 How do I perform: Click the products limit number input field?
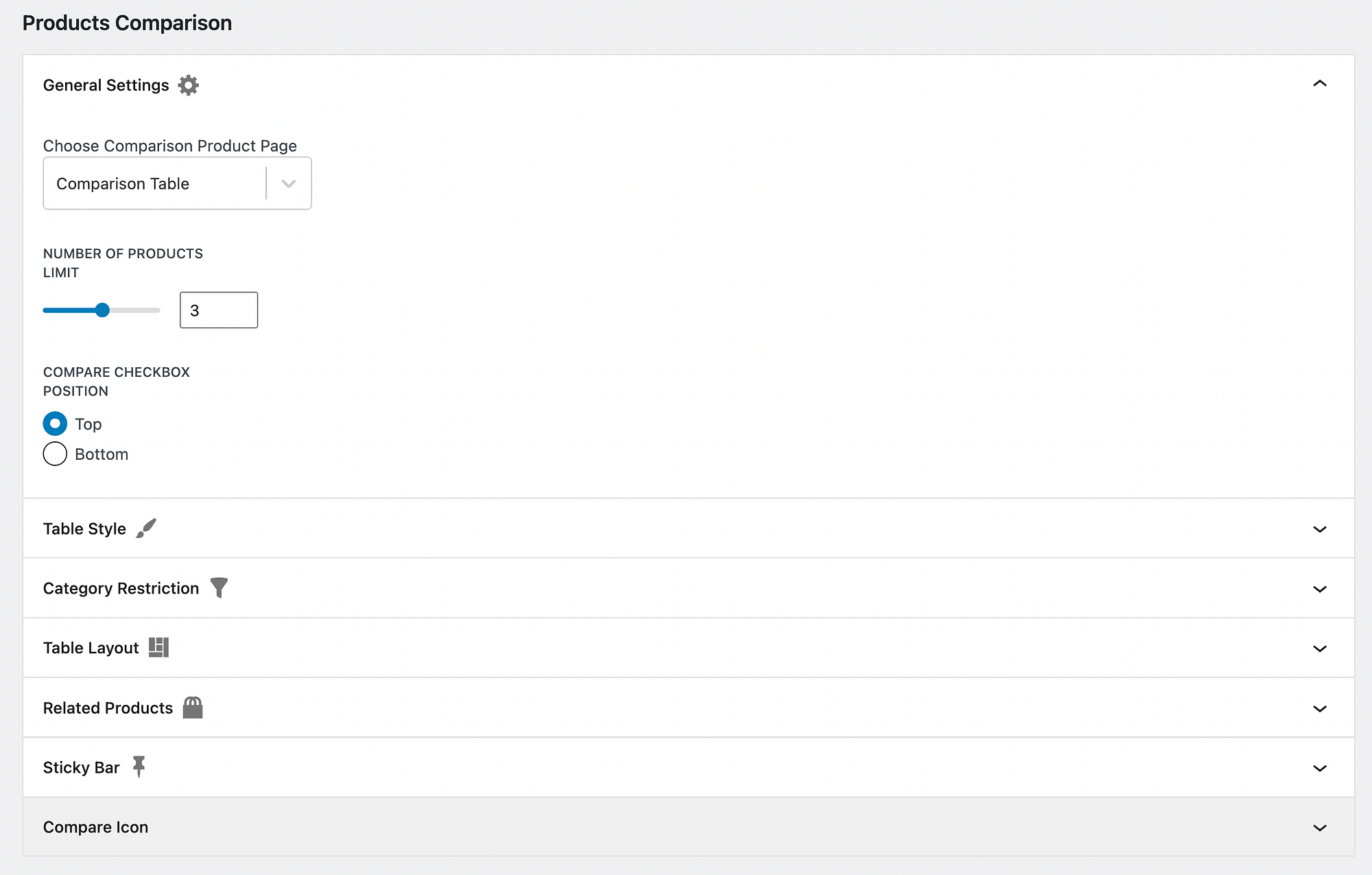click(218, 310)
